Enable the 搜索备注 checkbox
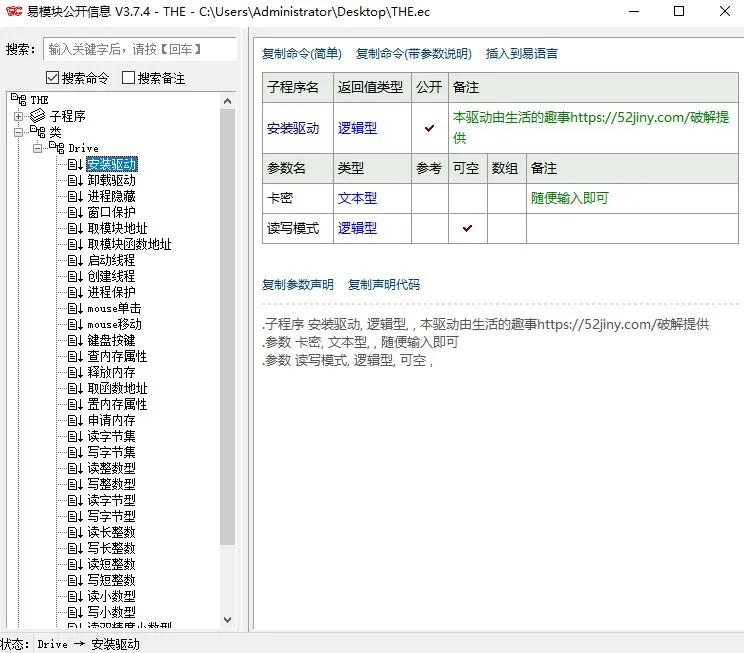744x653 pixels. click(128, 77)
